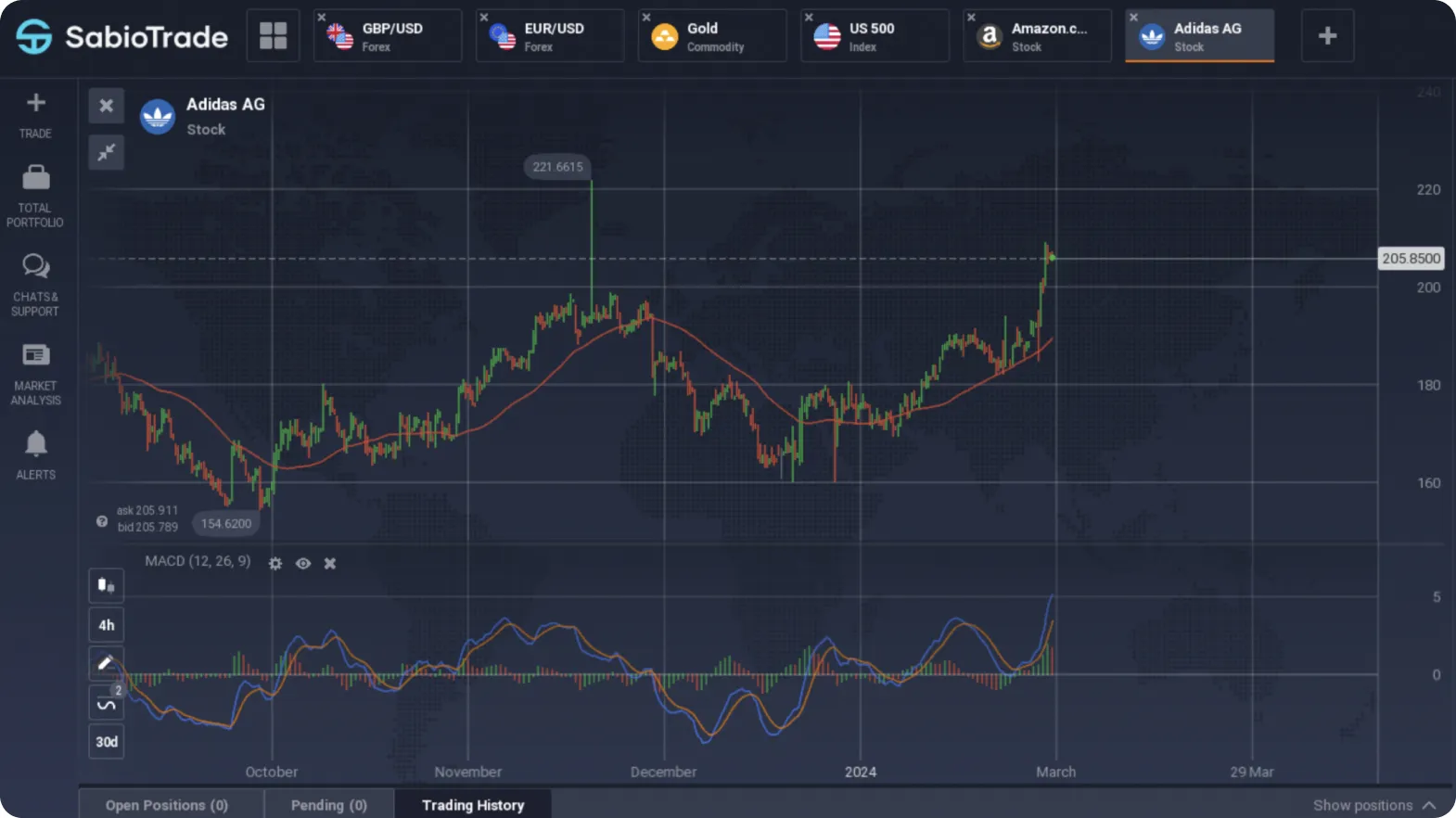
Task: Switch to Trading History tab
Action: (x=473, y=804)
